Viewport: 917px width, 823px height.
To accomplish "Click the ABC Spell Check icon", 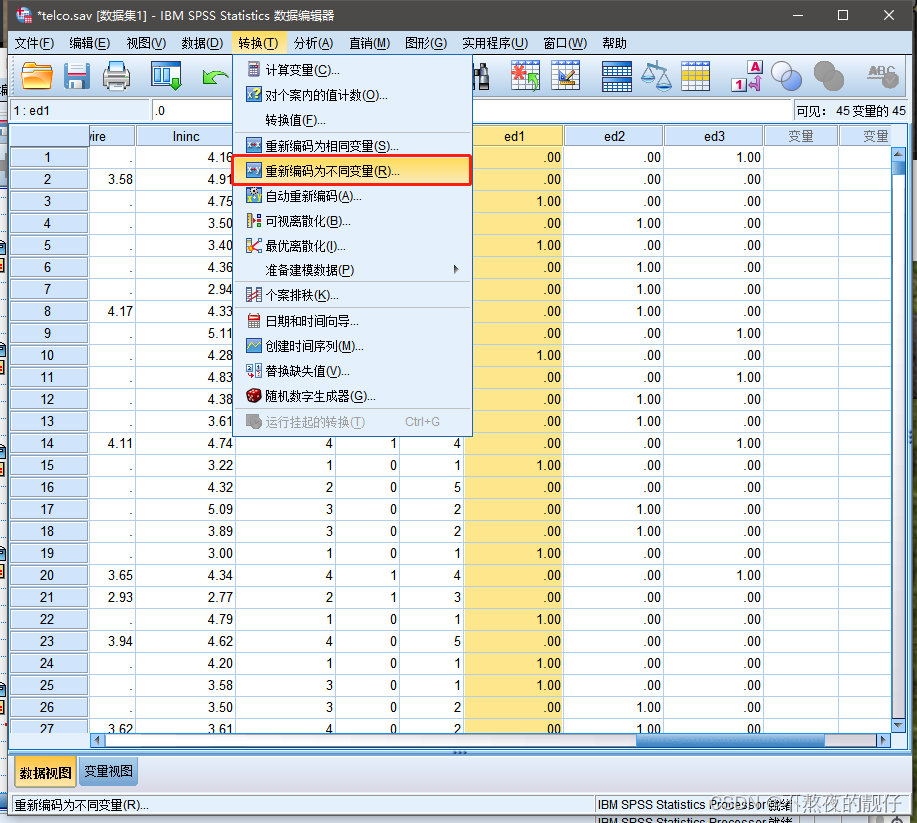I will pyautogui.click(x=882, y=76).
